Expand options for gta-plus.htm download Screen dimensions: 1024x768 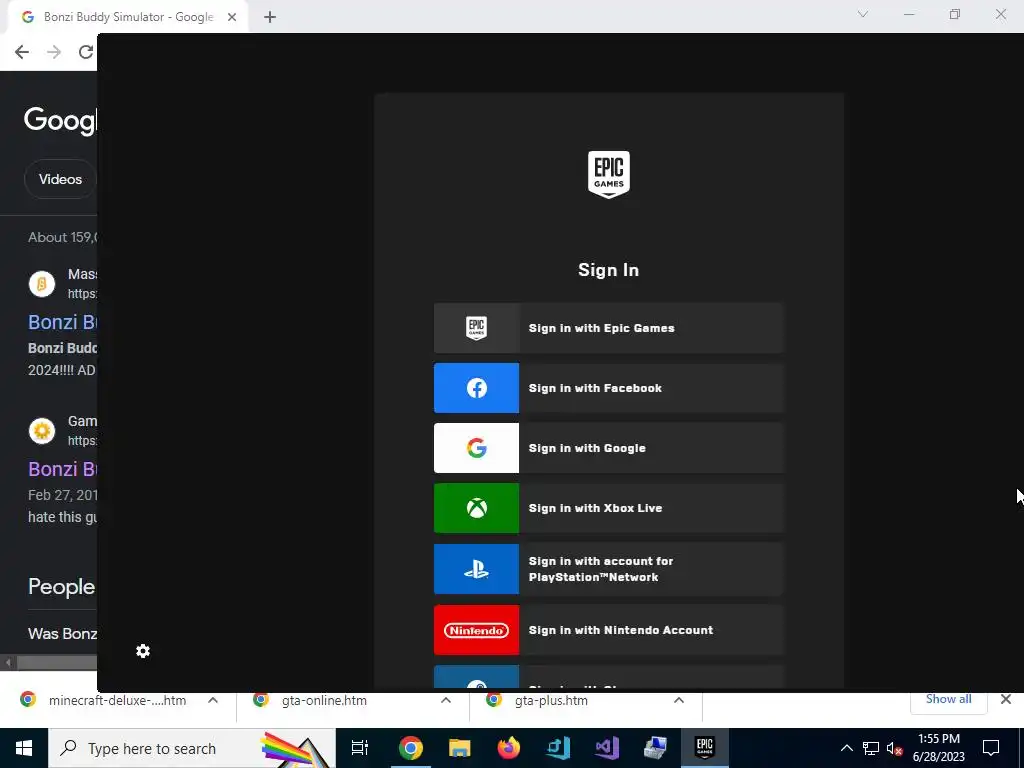coord(679,700)
